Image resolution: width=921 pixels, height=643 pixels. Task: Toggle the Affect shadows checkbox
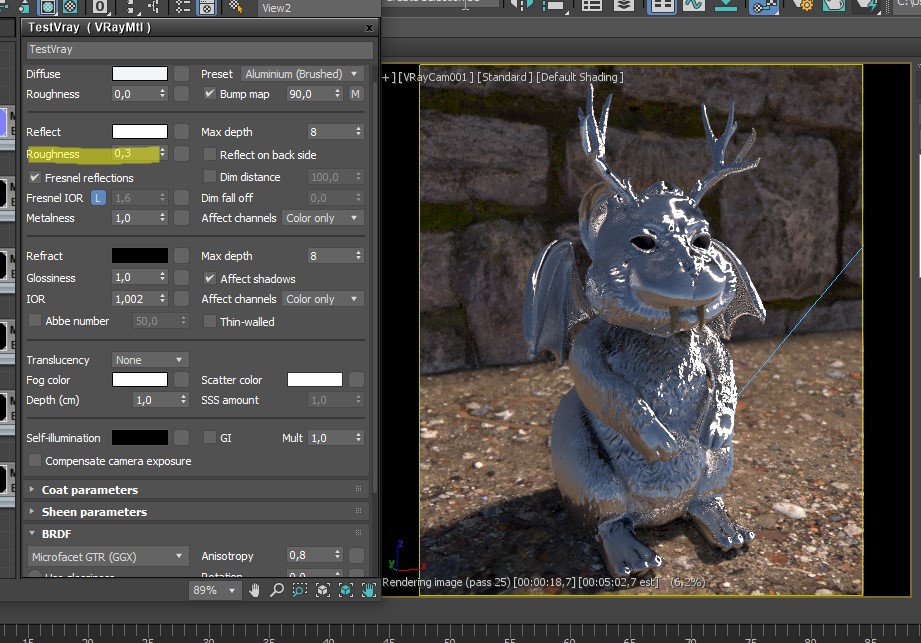209,278
